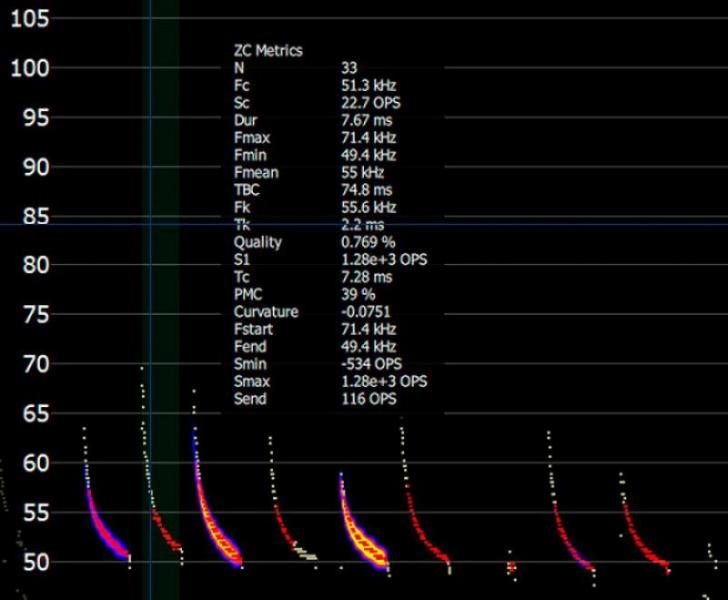Click the ZC Metrics panel title
The width and height of the screenshot is (728, 600).
point(267,50)
